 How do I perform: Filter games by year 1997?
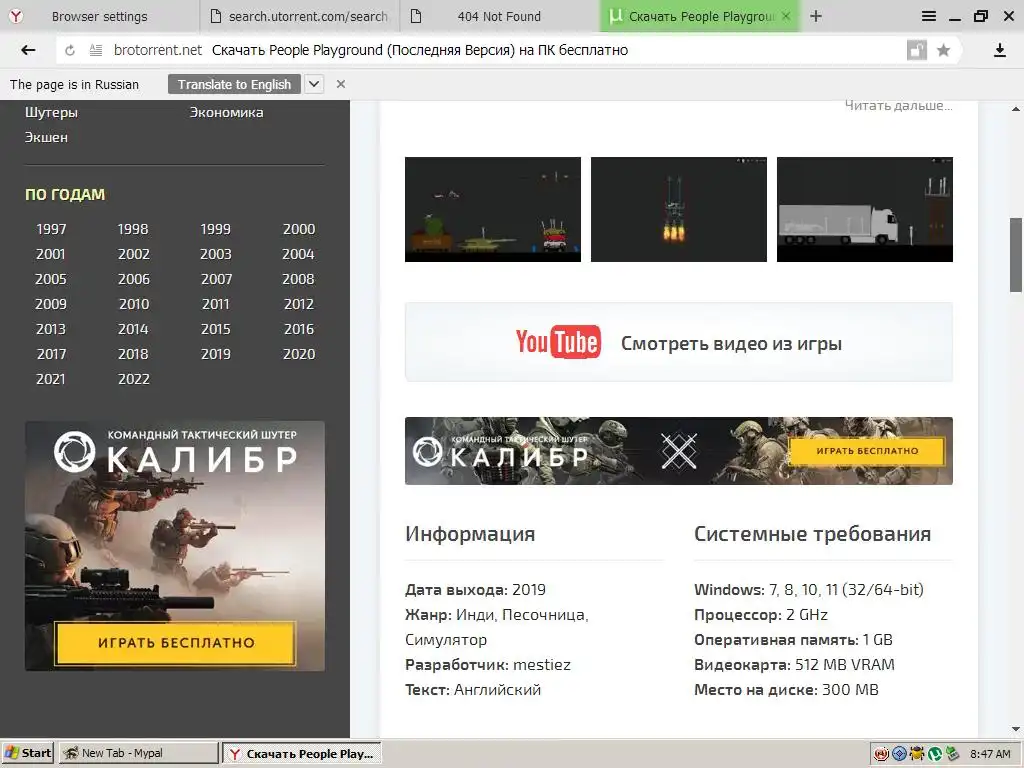(x=51, y=229)
